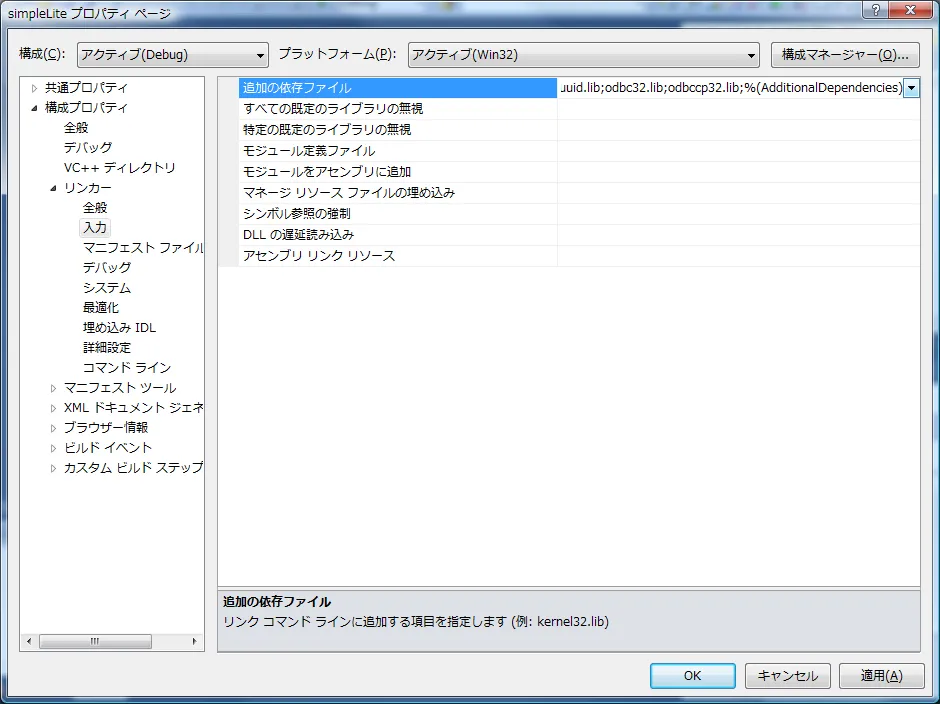Expand the 共通プロパティ tree node
Screen dimensions: 940x704
click(x=34, y=88)
